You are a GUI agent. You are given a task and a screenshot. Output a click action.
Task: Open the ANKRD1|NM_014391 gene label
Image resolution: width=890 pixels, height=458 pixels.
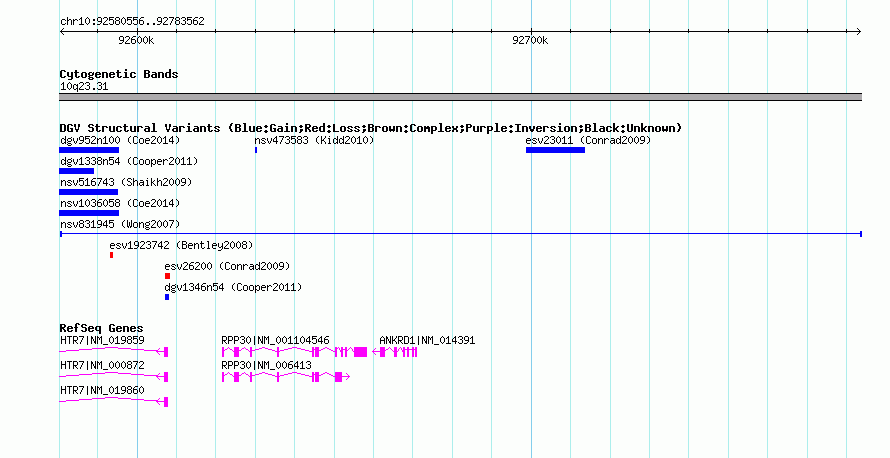coord(427,341)
